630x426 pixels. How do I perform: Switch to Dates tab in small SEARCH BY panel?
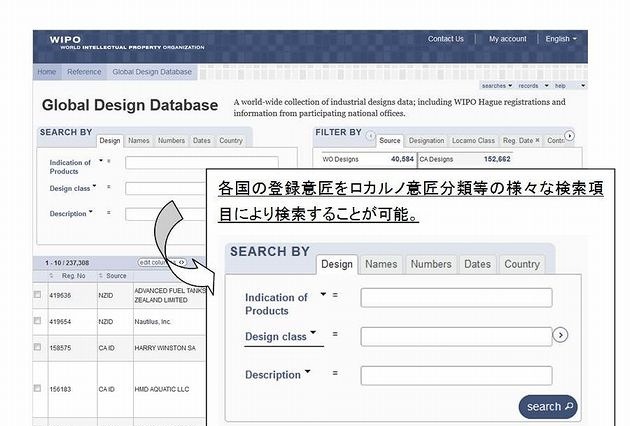(202, 141)
